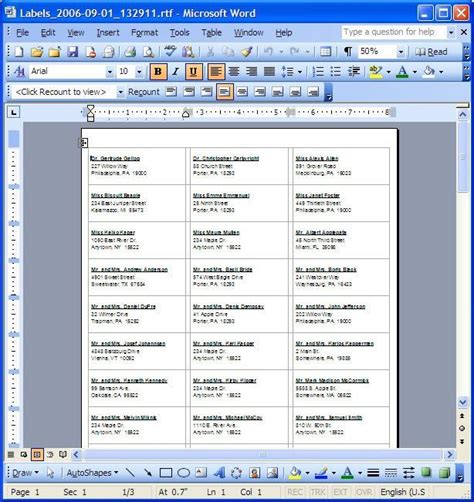Click the Recount button
This screenshot has height=502, width=474.
[144, 92]
